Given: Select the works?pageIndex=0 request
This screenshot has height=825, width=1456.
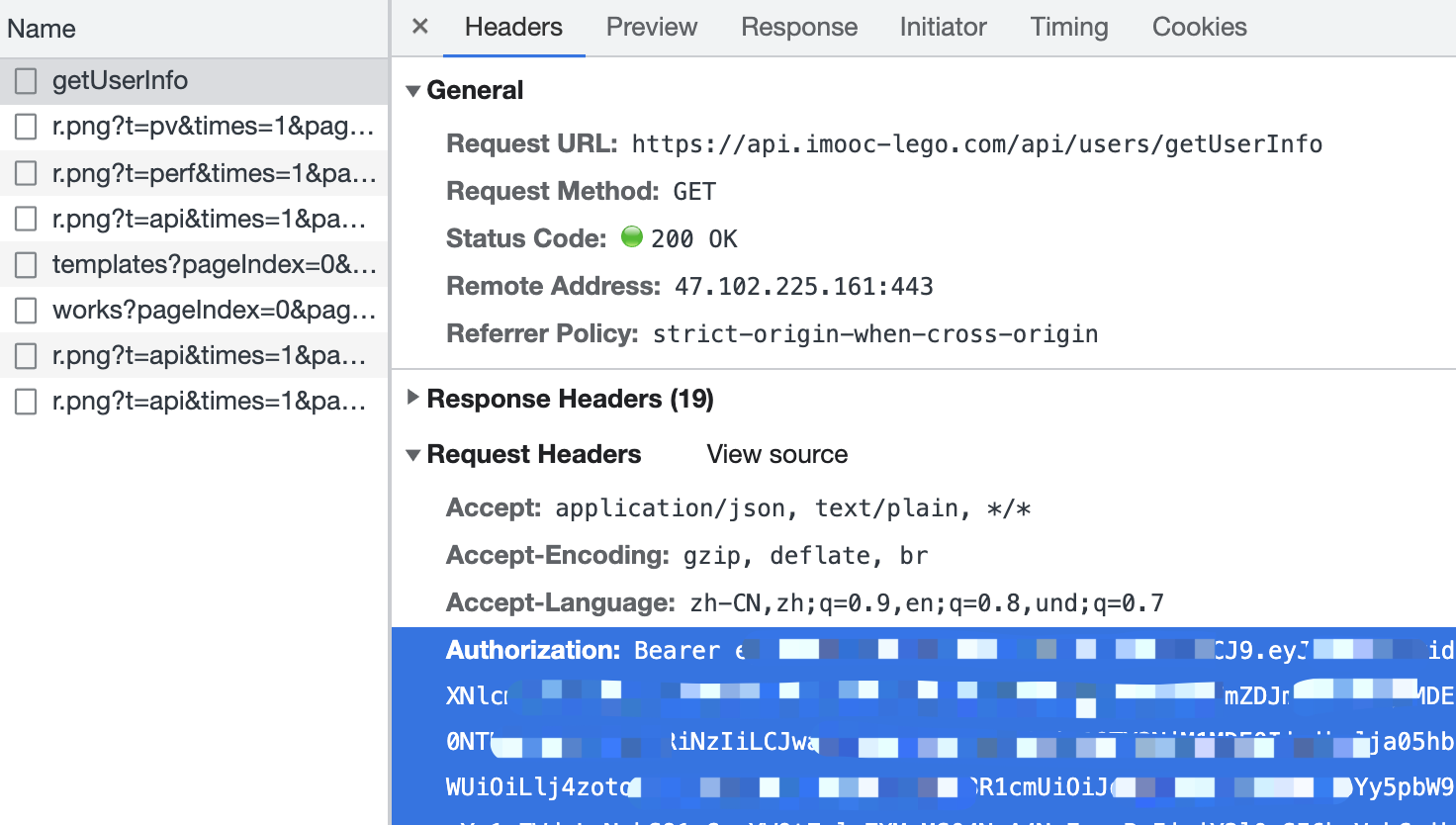Looking at the screenshot, I should click(x=214, y=310).
